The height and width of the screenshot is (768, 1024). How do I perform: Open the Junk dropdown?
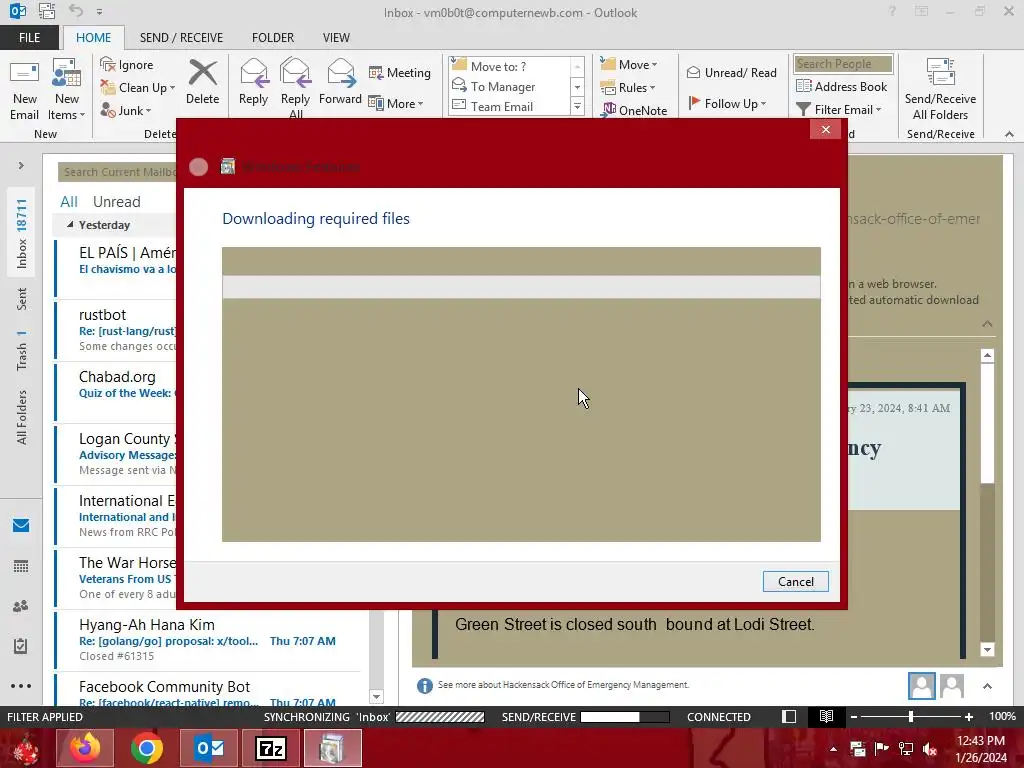[126, 110]
